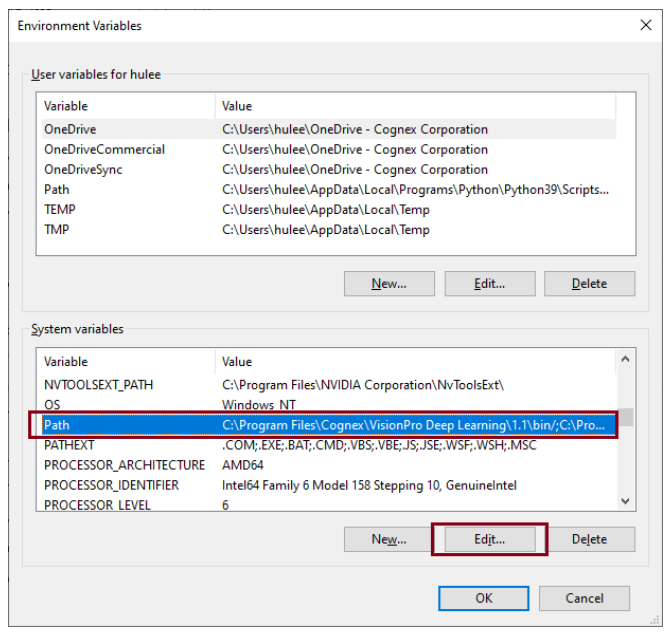This screenshot has width=668, height=635.
Task: Close the Environment Variables dialog
Action: [x=645, y=25]
